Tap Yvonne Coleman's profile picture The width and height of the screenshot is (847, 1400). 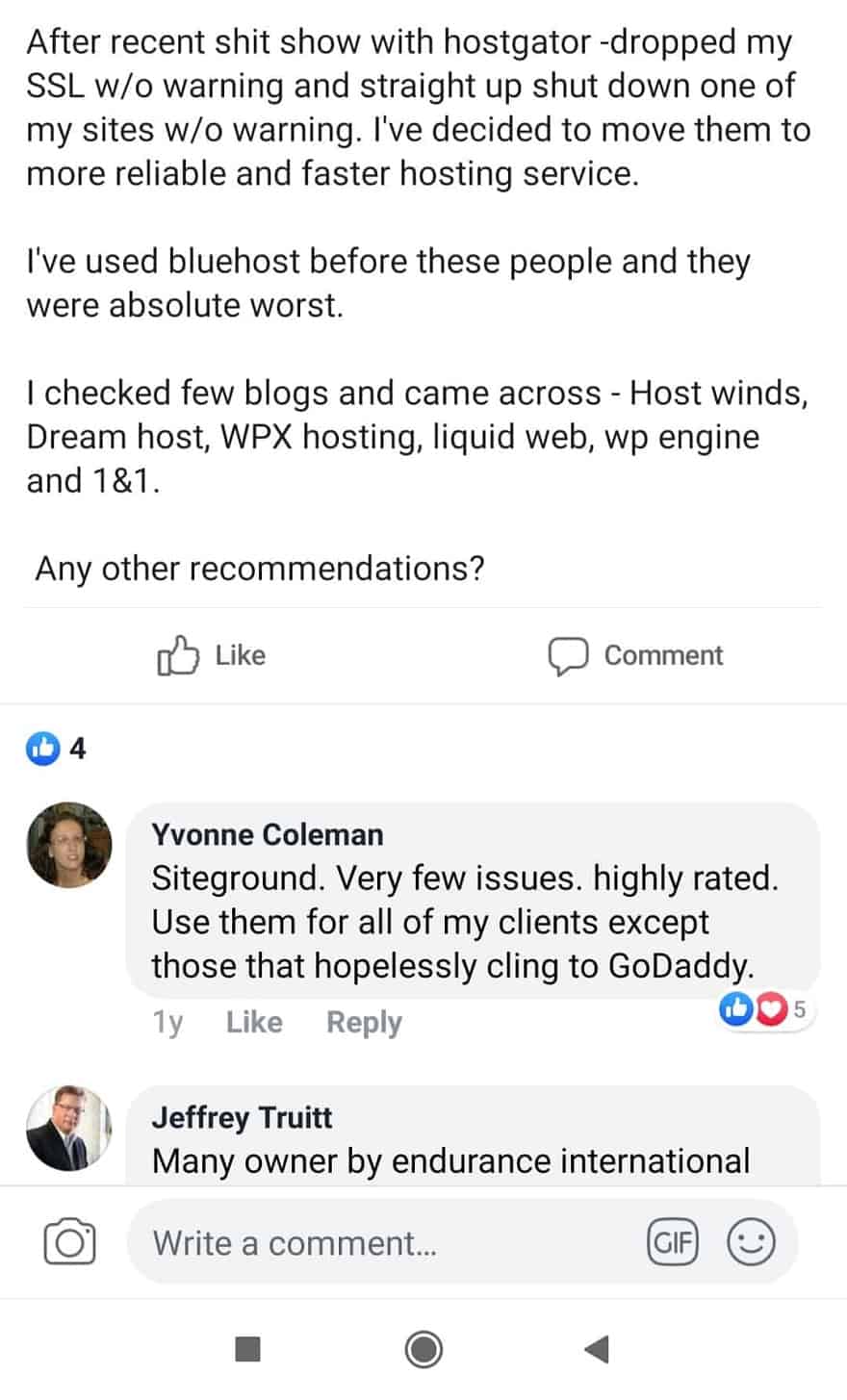click(68, 846)
